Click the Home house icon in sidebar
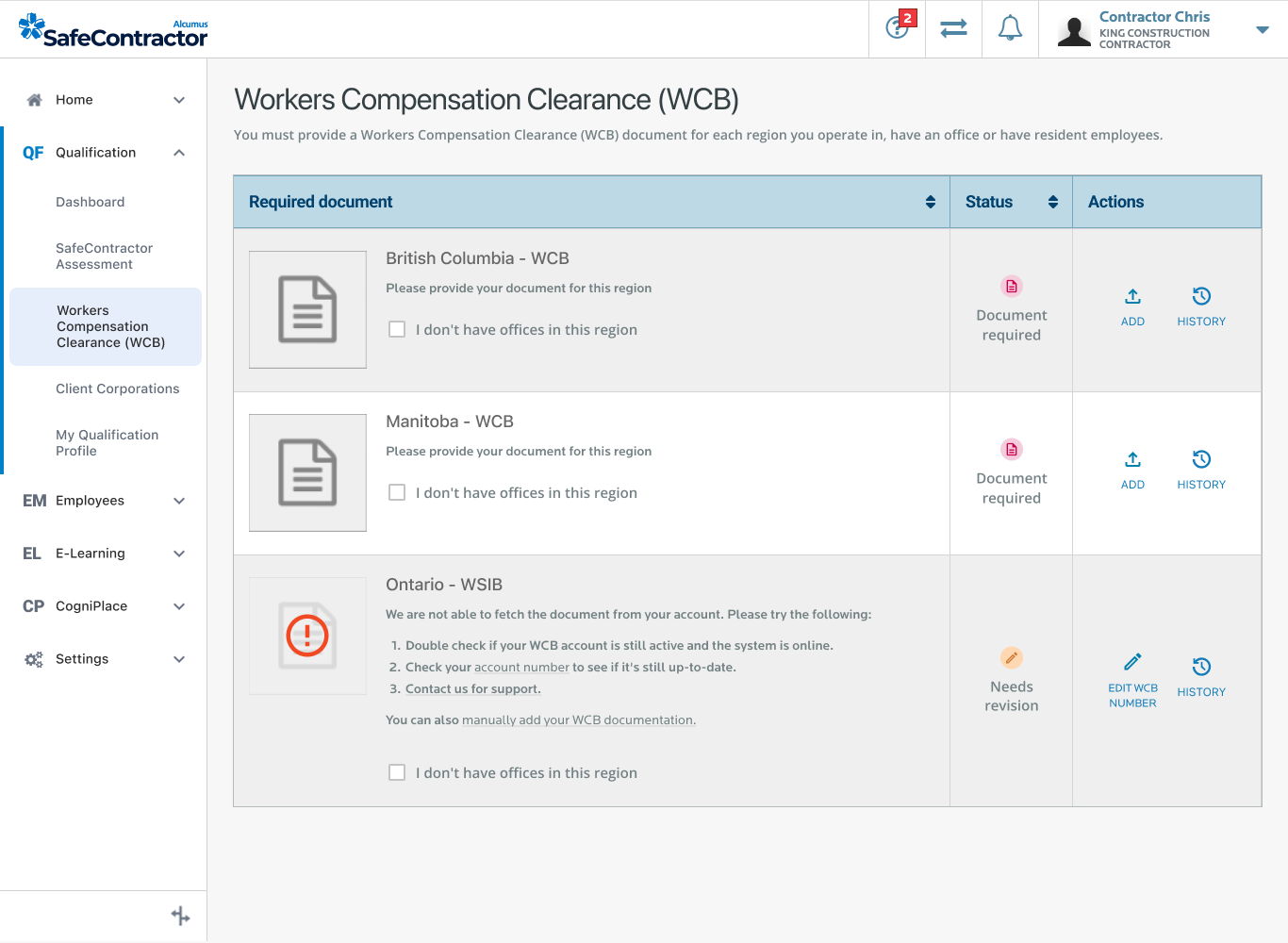This screenshot has width=1288, height=943. click(34, 100)
